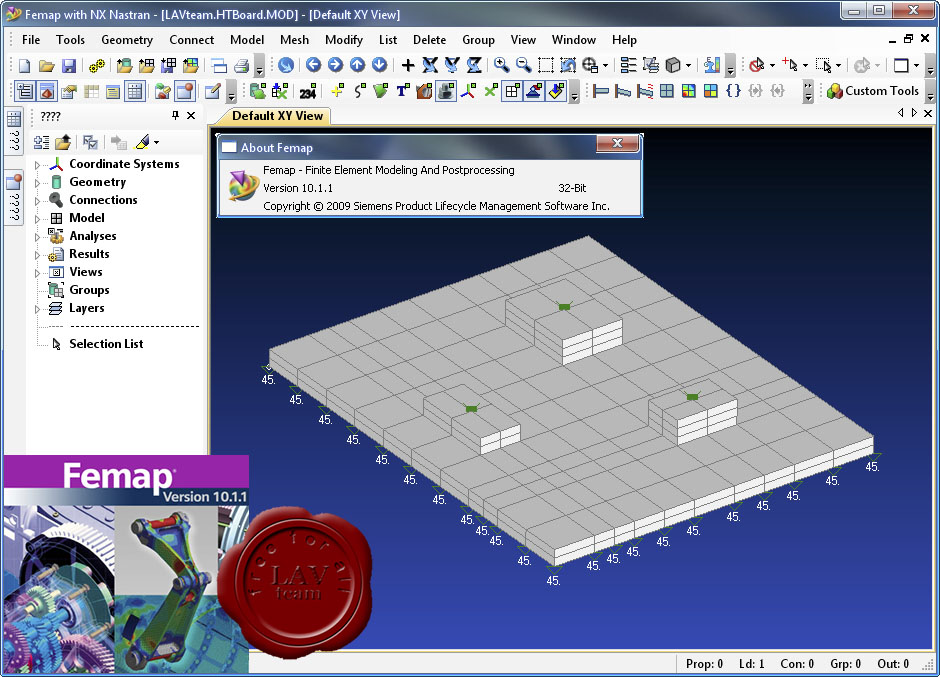Click the 234 numbering icon
Viewport: 940px width, 677px height.
click(308, 92)
